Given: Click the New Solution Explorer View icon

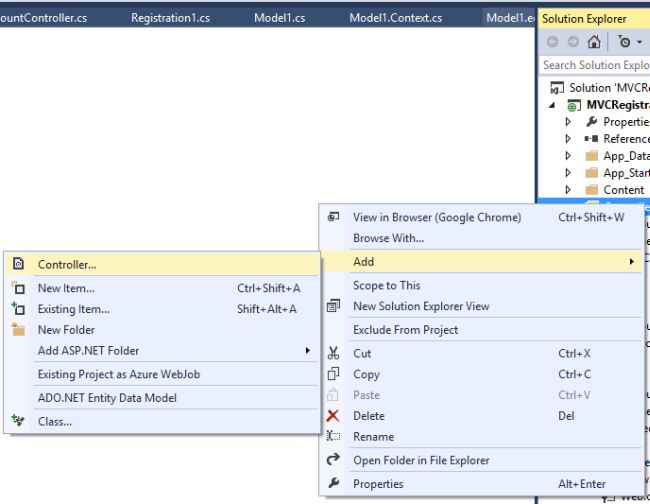Looking at the screenshot, I should tap(334, 307).
